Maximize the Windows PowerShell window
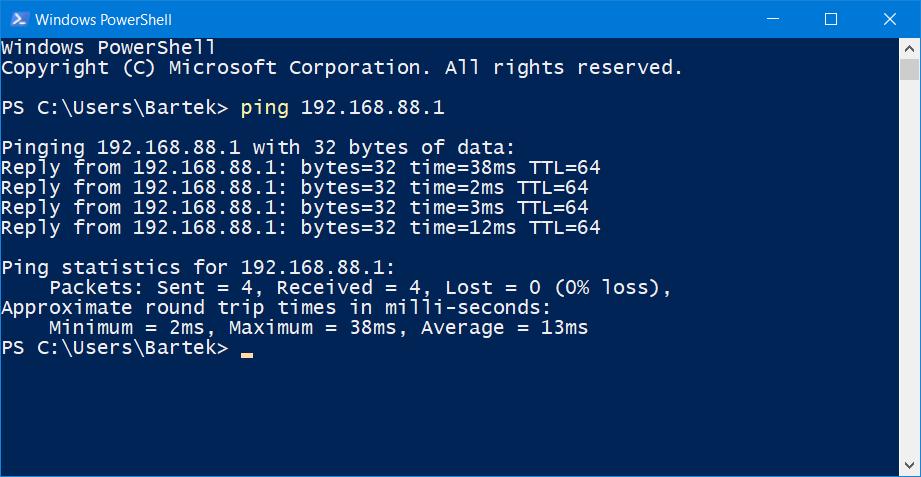 pyautogui.click(x=831, y=19)
